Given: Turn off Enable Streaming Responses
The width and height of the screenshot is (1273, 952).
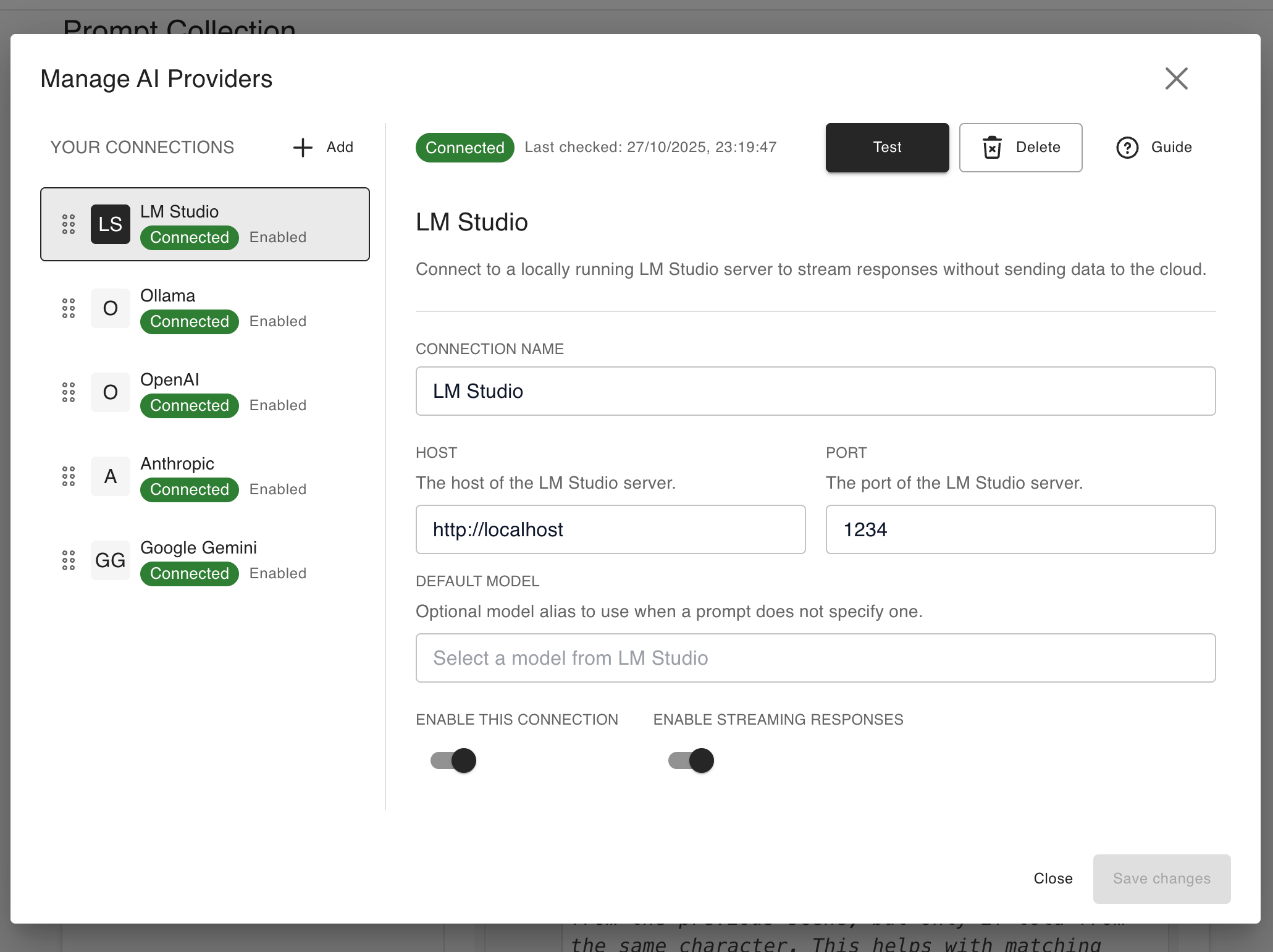Looking at the screenshot, I should (689, 760).
